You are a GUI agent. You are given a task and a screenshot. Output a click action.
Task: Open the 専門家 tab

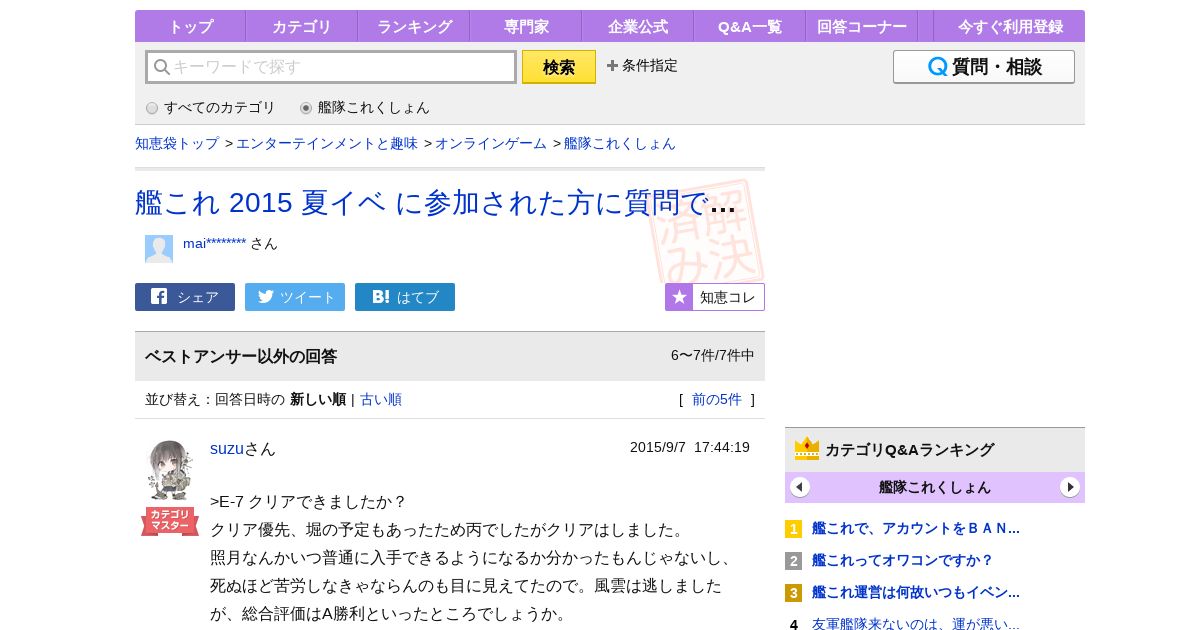tap(526, 27)
